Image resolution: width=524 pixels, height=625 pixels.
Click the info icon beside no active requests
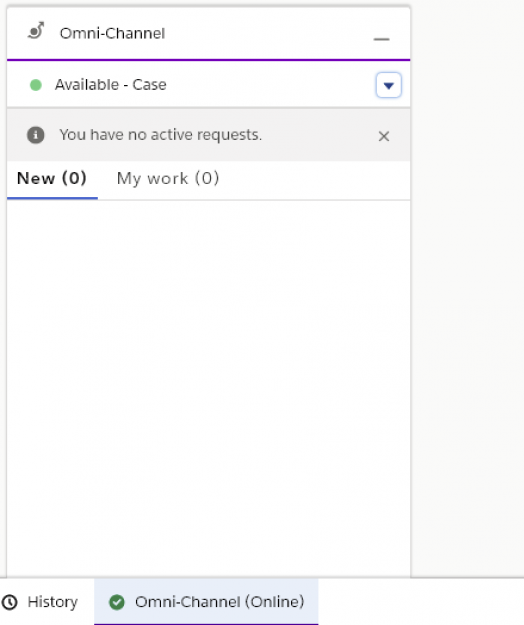tap(35, 135)
